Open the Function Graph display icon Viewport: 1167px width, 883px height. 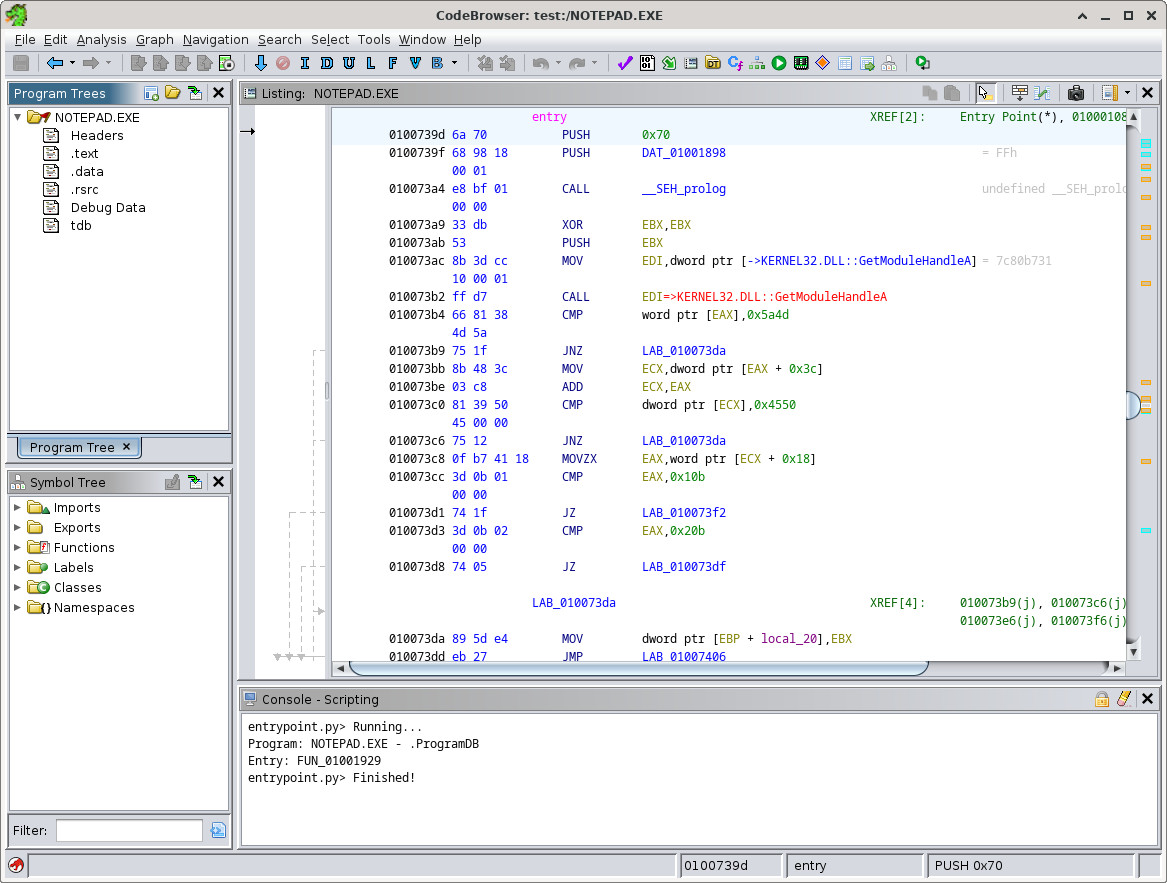pyautogui.click(x=757, y=63)
